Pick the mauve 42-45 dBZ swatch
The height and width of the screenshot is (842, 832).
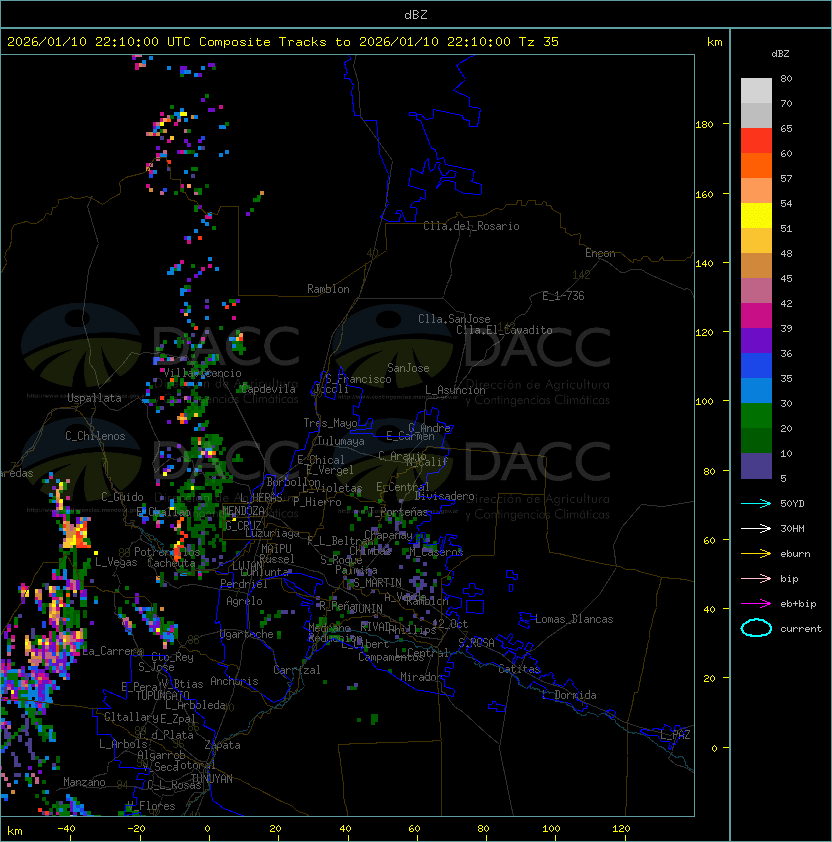pos(756,291)
